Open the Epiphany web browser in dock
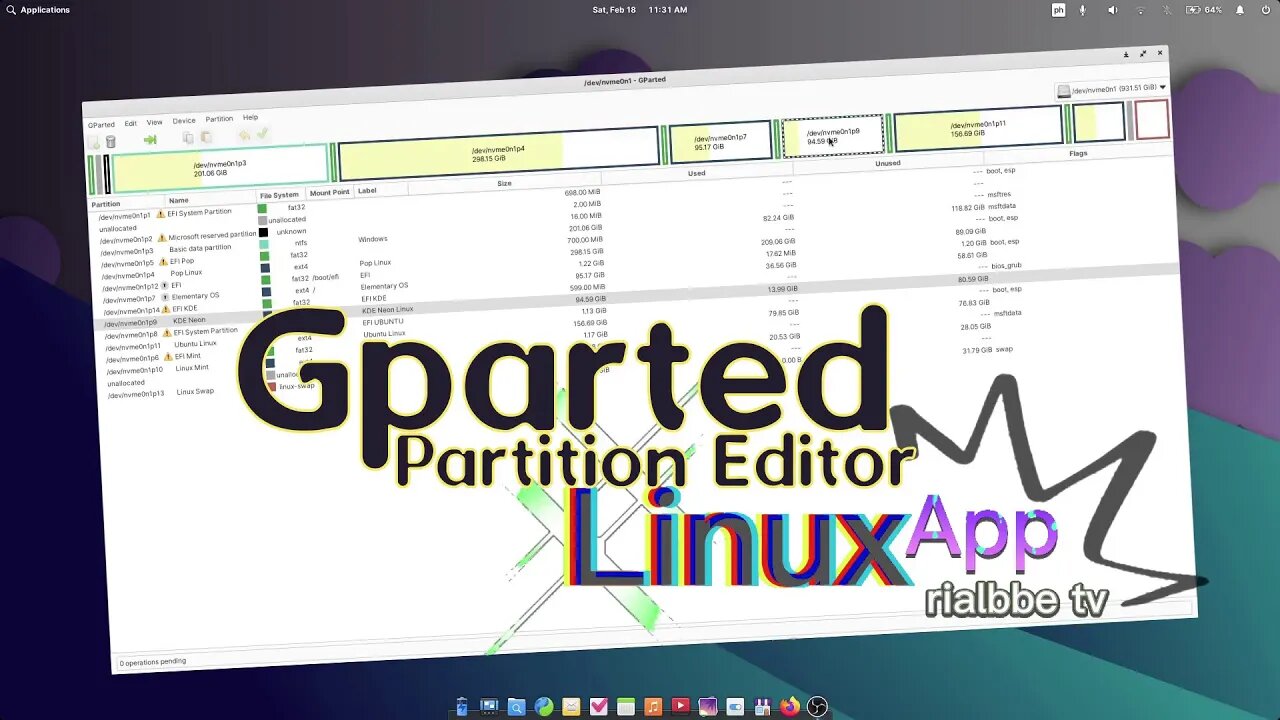The width and height of the screenshot is (1280, 720). [543, 707]
